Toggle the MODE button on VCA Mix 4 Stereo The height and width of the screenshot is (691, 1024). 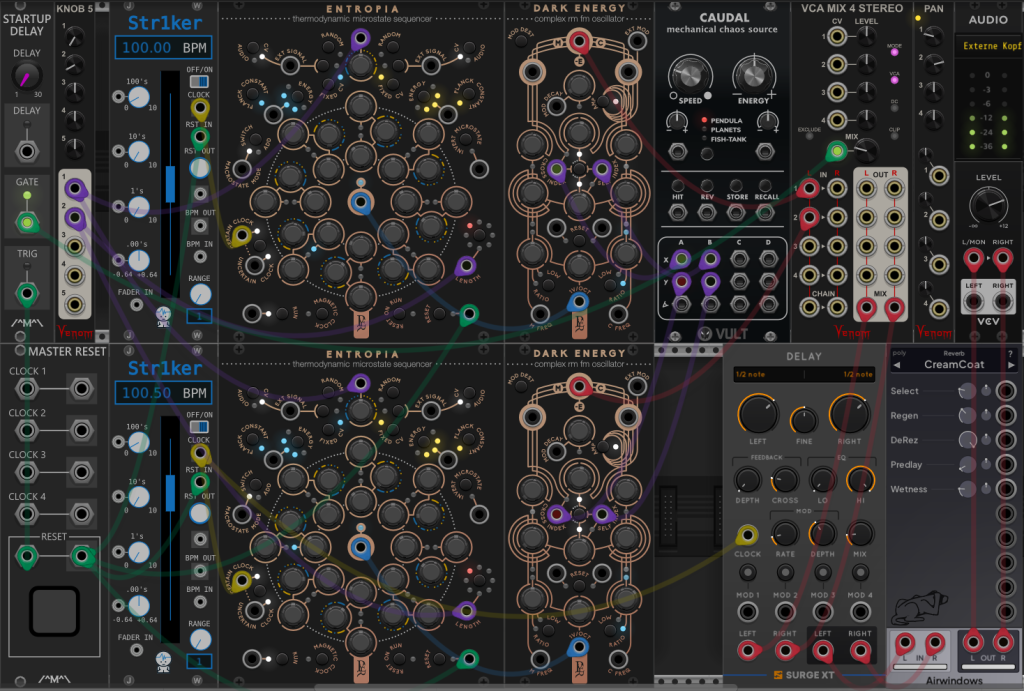pyautogui.click(x=894, y=52)
